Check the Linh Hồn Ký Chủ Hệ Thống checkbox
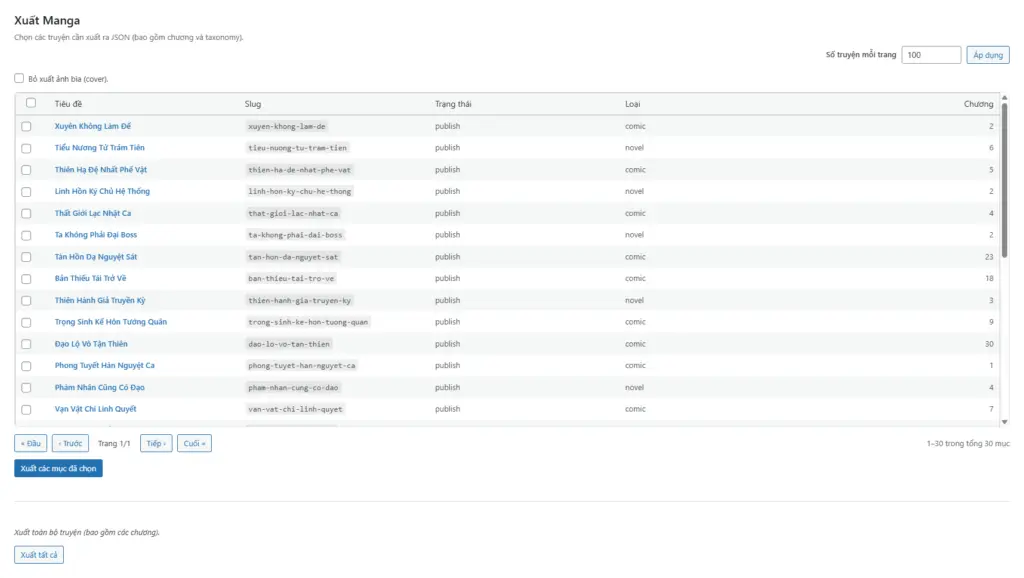 pos(26,192)
